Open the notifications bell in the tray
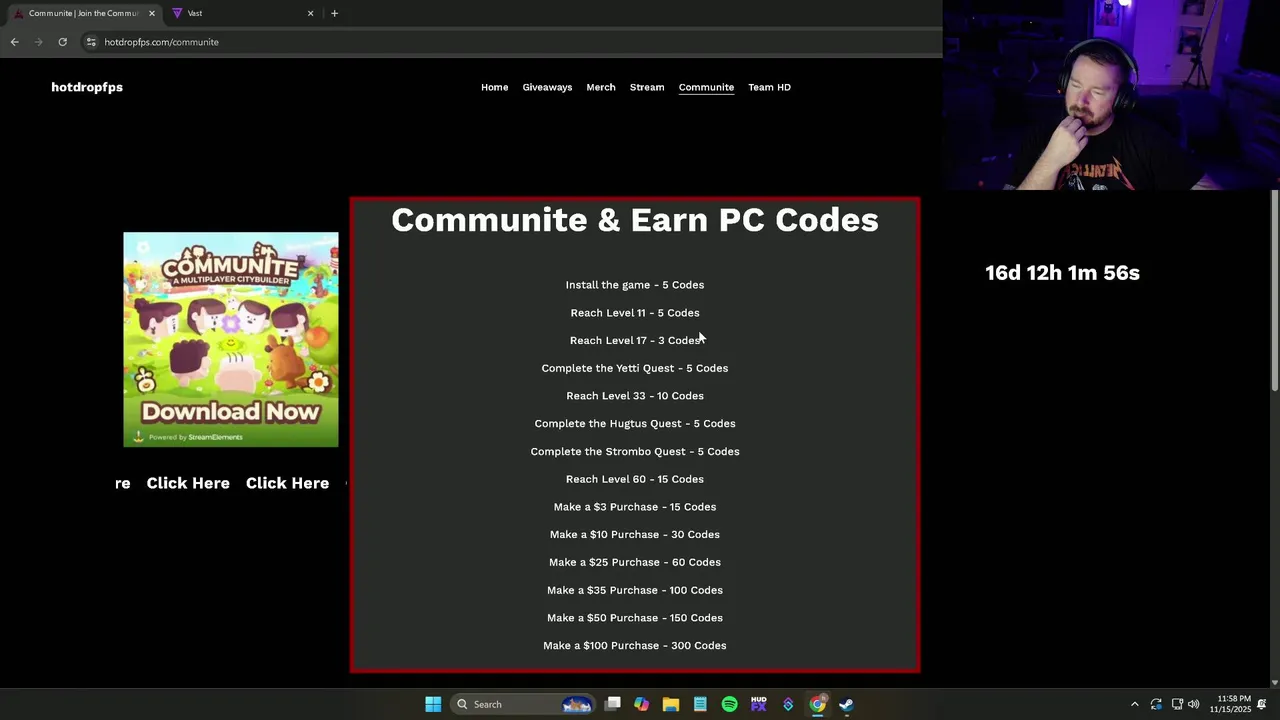The image size is (1280, 720). click(1262, 704)
